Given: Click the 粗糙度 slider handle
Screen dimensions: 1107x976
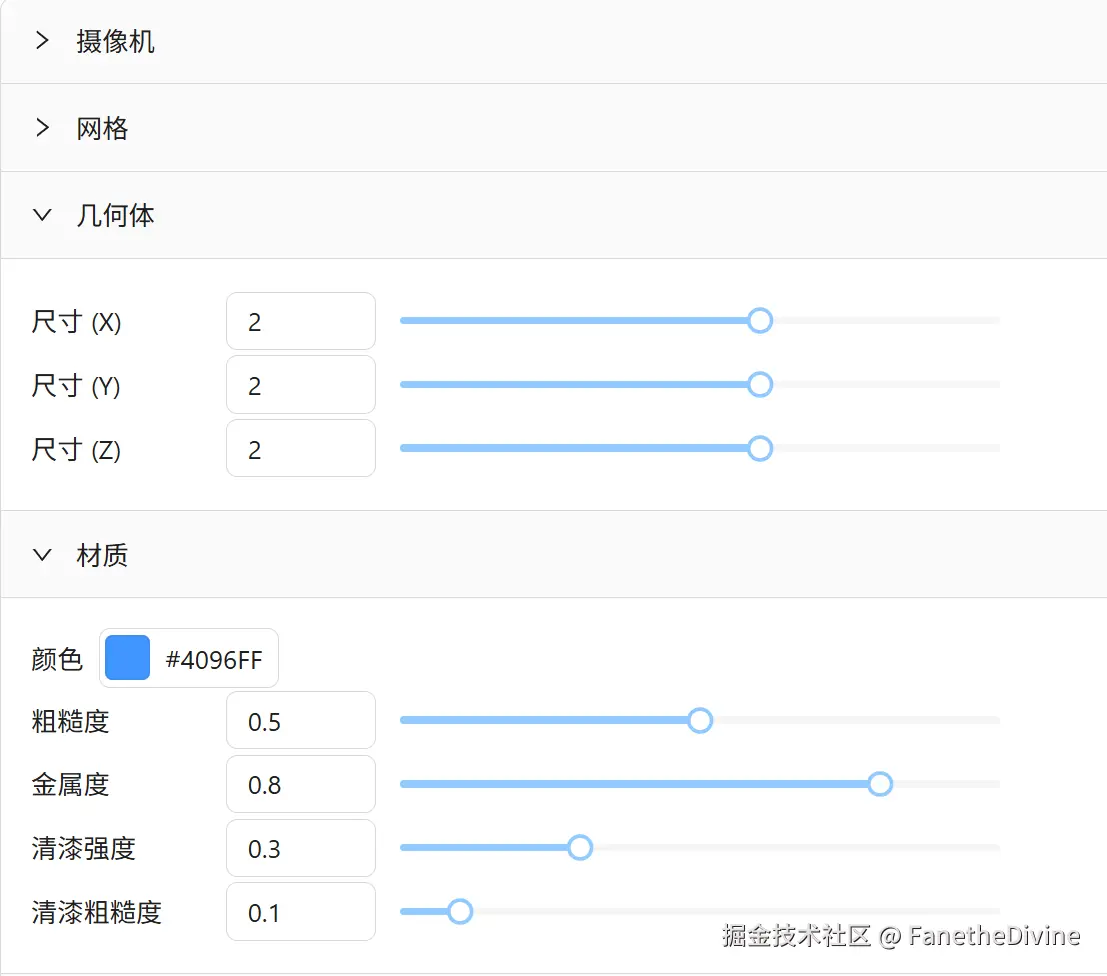Looking at the screenshot, I should [x=700, y=720].
